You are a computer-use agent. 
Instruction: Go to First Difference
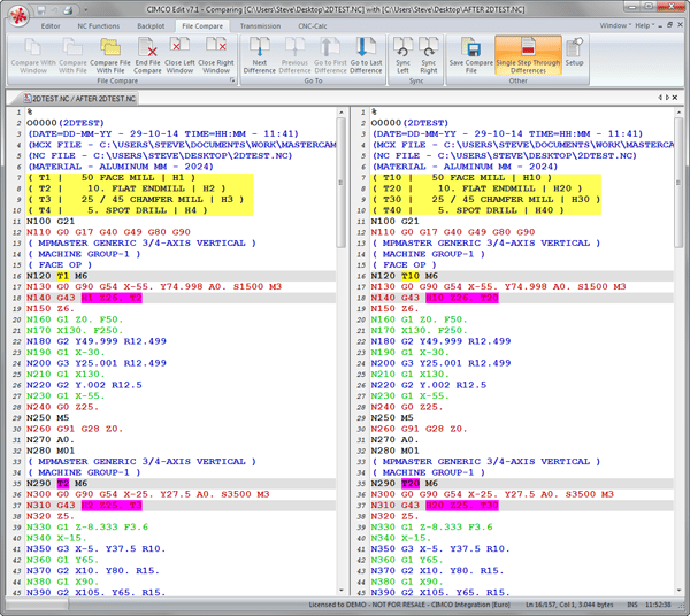coord(330,55)
